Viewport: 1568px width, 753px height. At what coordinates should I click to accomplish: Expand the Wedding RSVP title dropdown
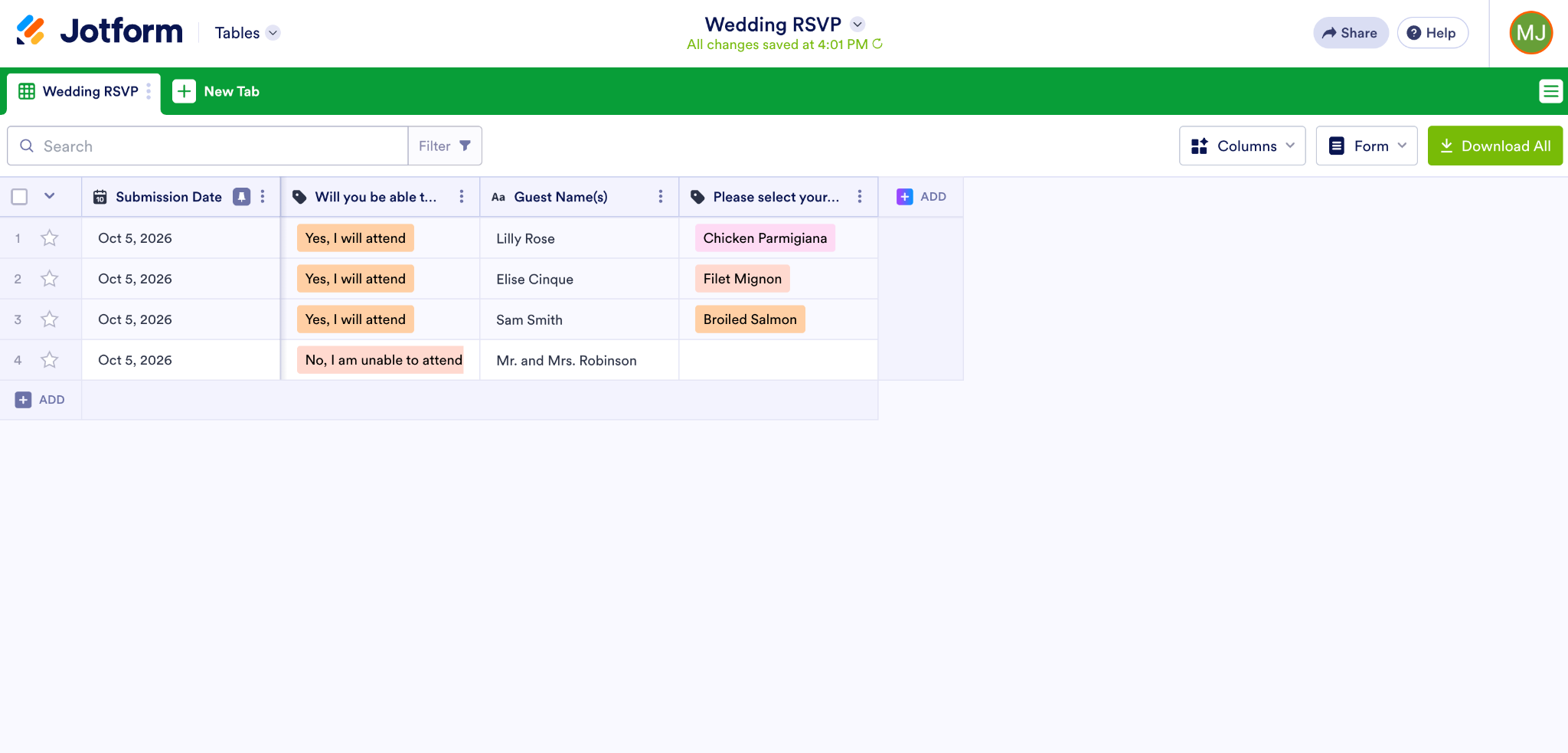pyautogui.click(x=858, y=25)
